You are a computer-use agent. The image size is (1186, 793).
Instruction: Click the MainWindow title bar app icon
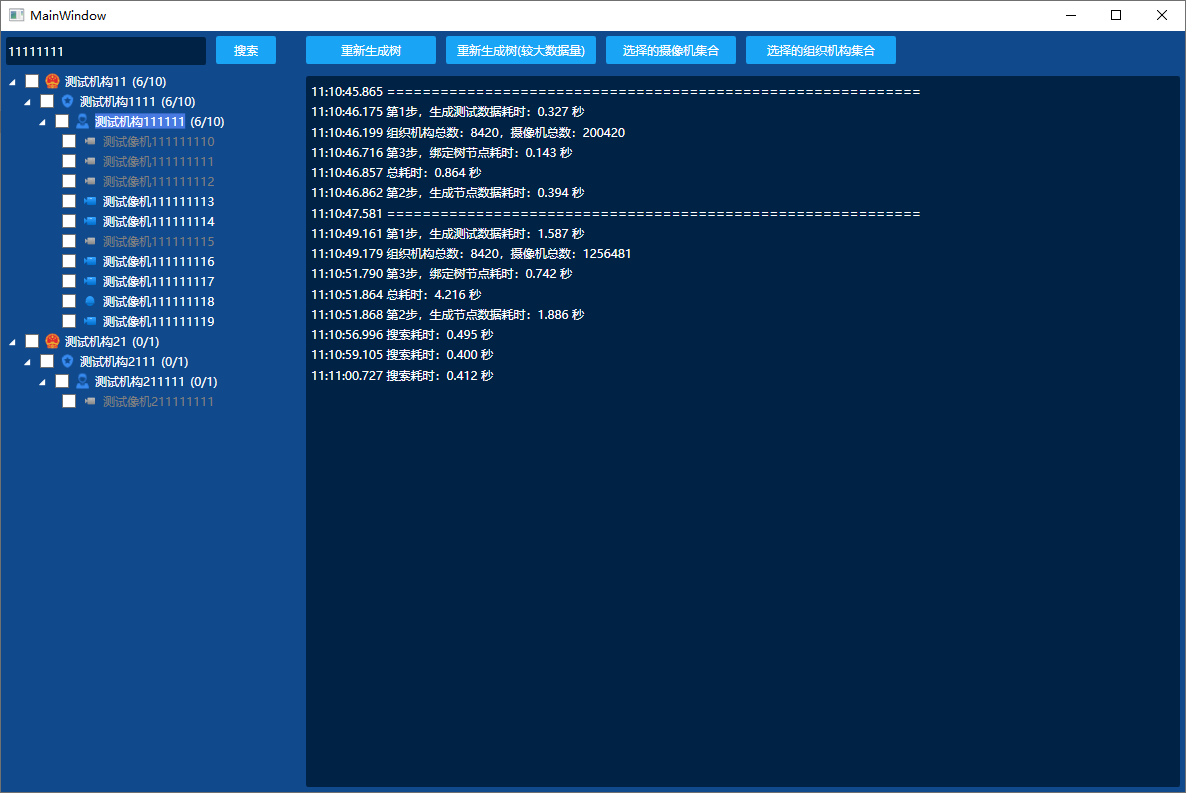[x=17, y=15]
